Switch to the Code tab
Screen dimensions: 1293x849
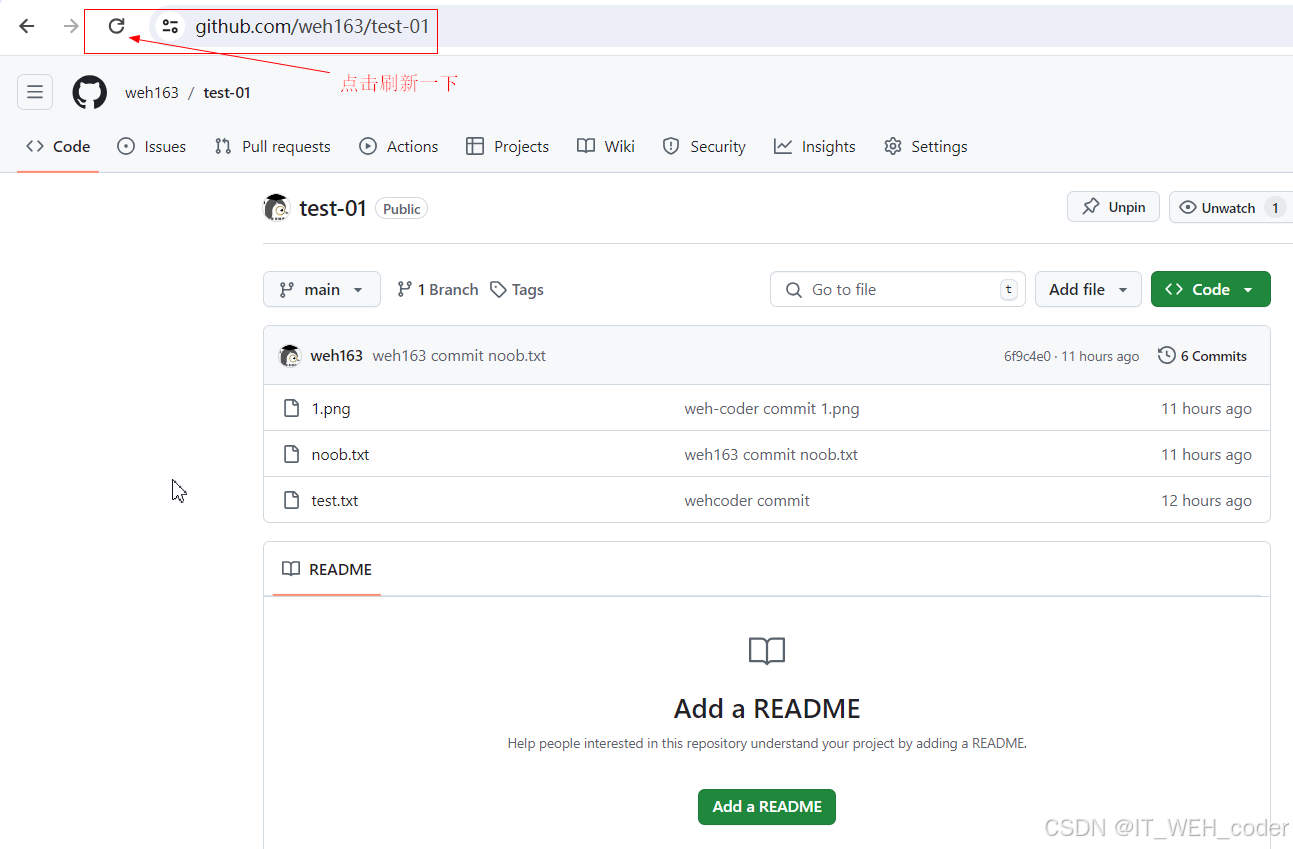tap(58, 146)
